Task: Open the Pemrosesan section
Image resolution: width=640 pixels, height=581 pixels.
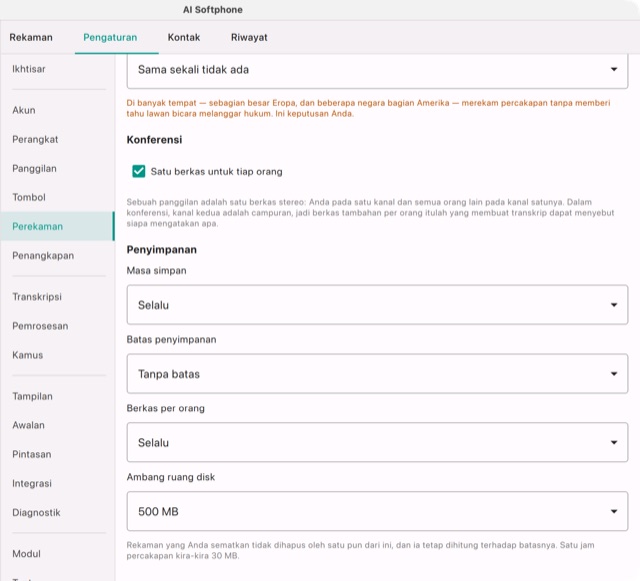Action: [x=58, y=326]
